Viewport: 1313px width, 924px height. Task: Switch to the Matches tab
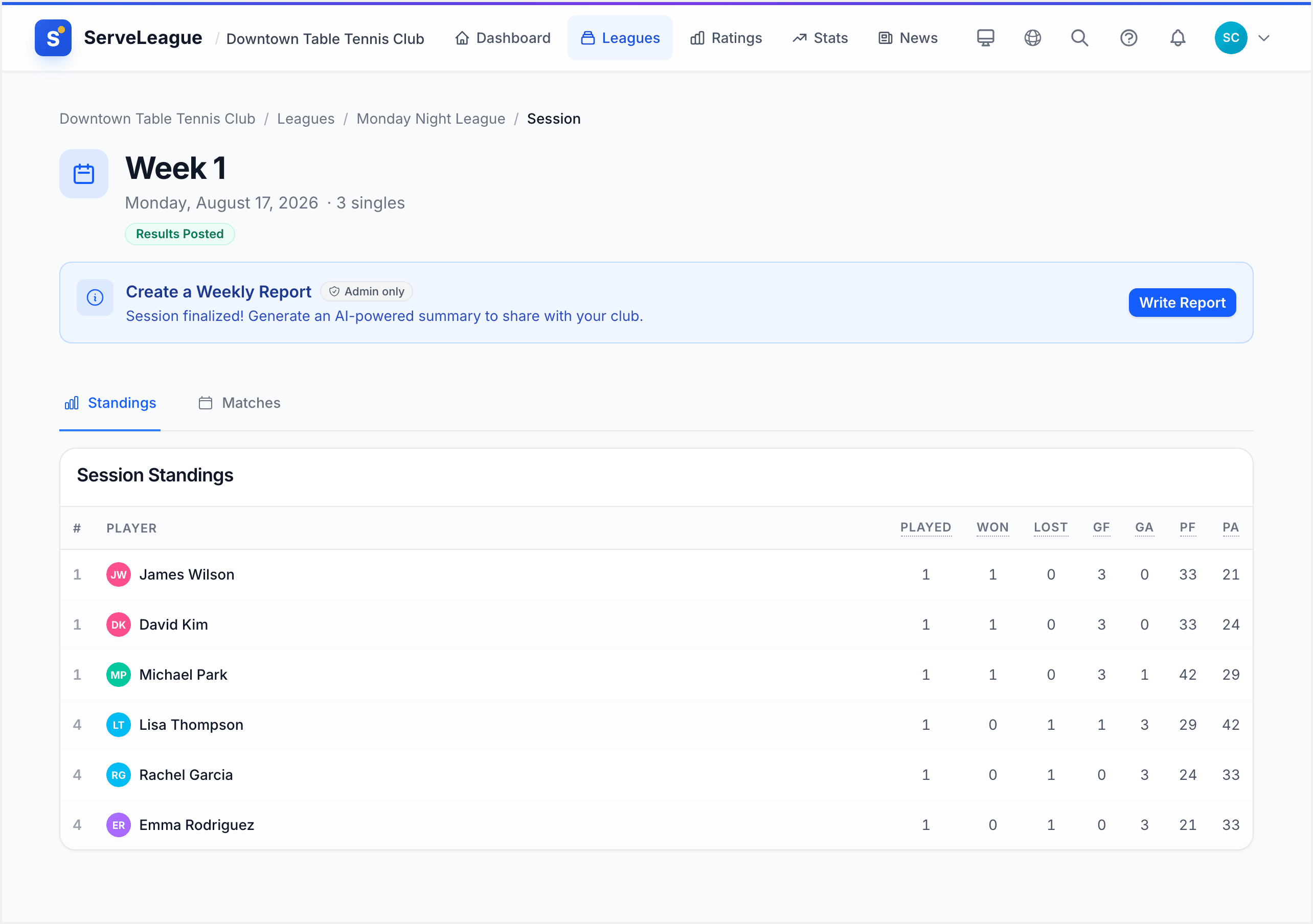[239, 403]
